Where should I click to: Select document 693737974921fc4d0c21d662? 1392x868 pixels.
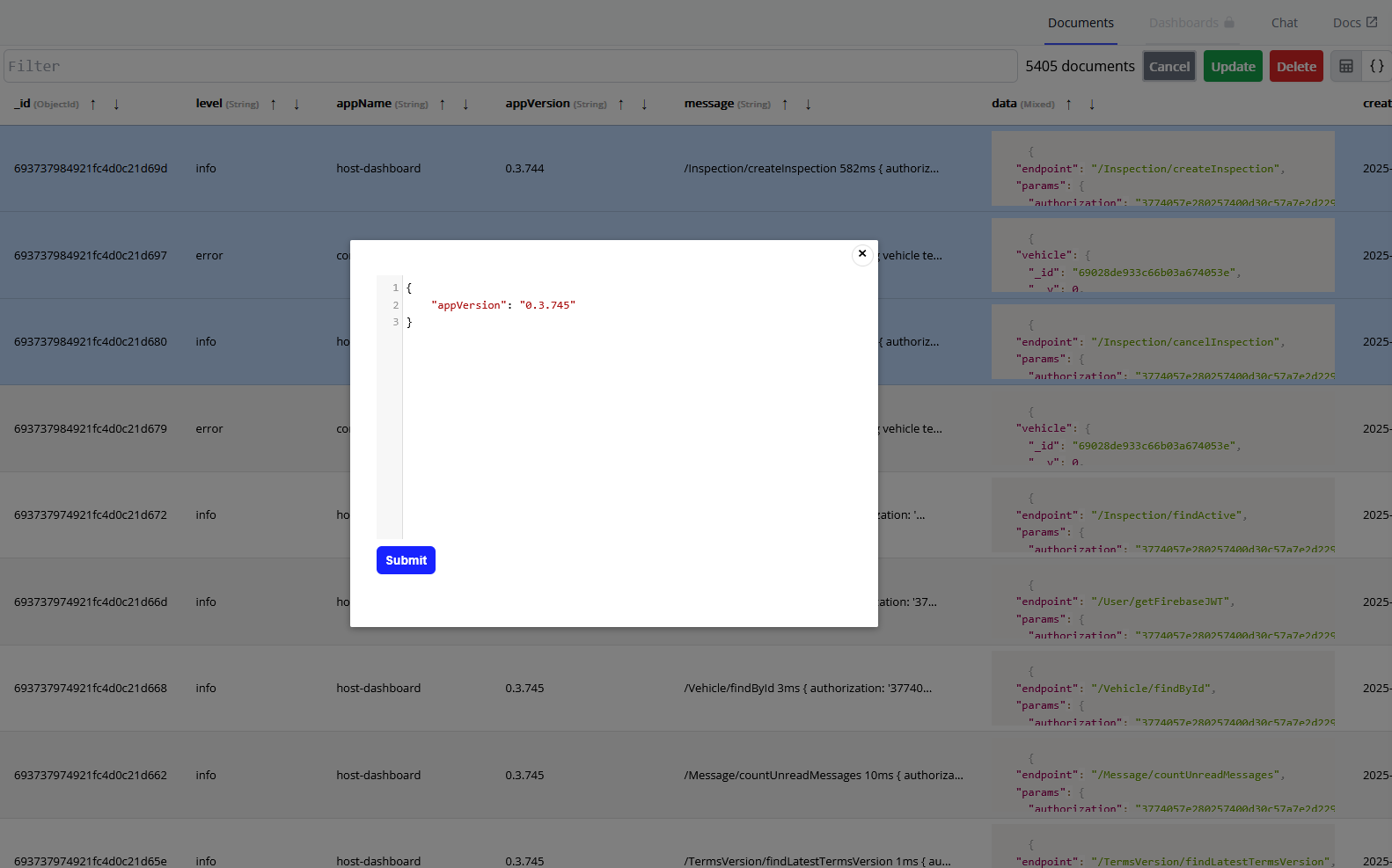pyautogui.click(x=91, y=775)
